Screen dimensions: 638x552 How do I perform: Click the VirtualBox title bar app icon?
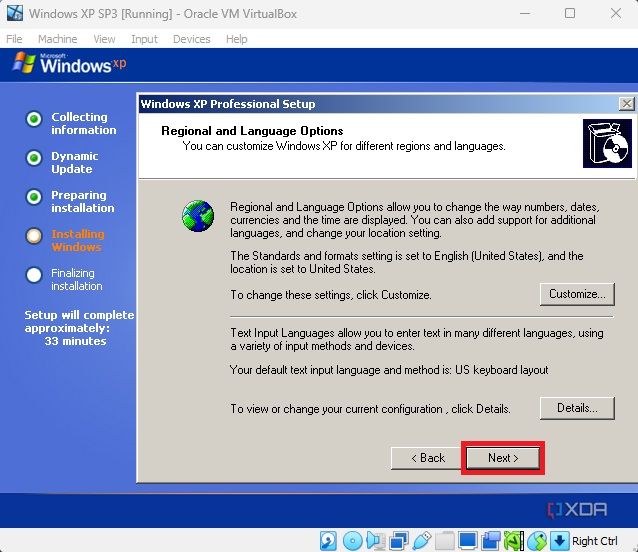point(14,14)
